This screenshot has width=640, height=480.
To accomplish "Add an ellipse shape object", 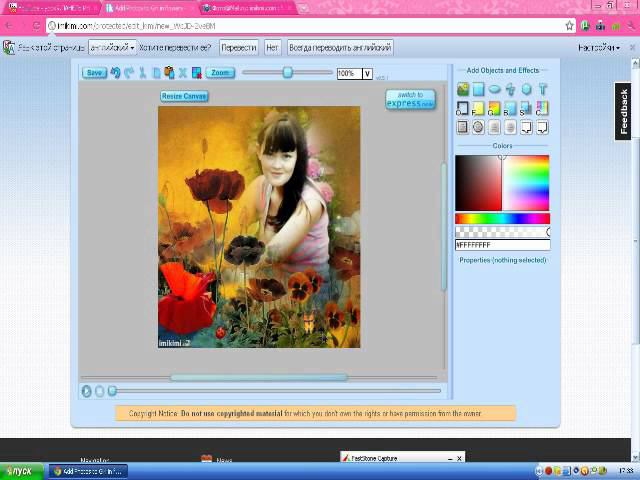I will pos(494,89).
